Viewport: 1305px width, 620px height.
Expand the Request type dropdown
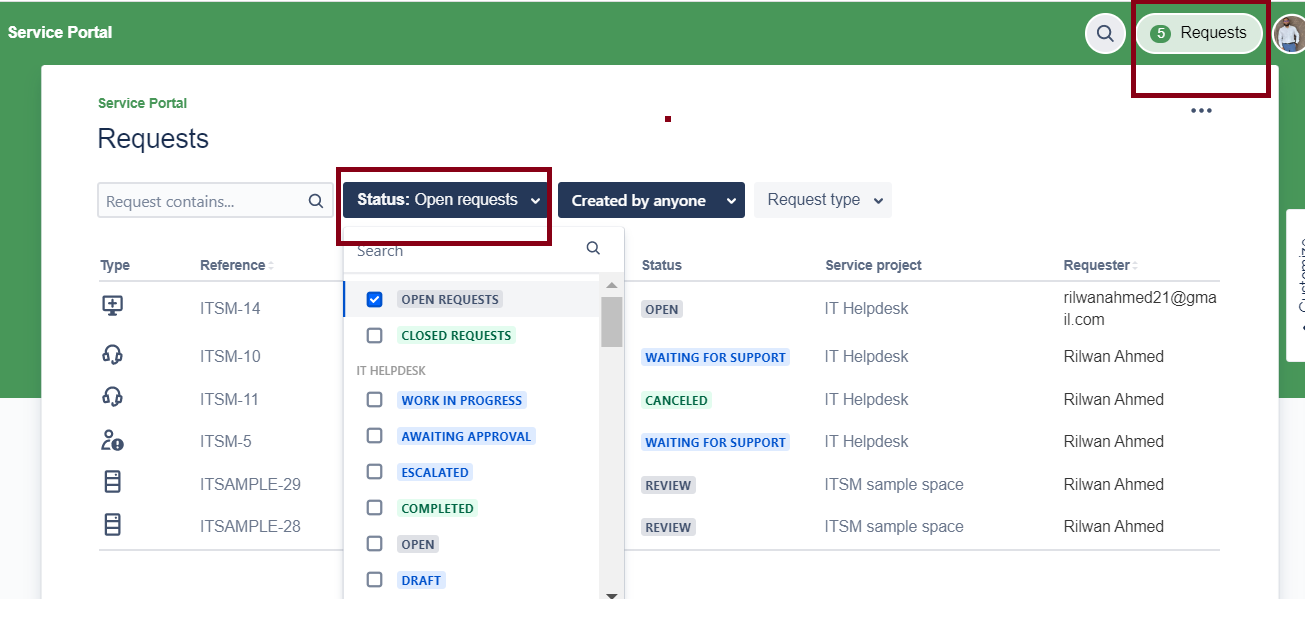pos(822,200)
